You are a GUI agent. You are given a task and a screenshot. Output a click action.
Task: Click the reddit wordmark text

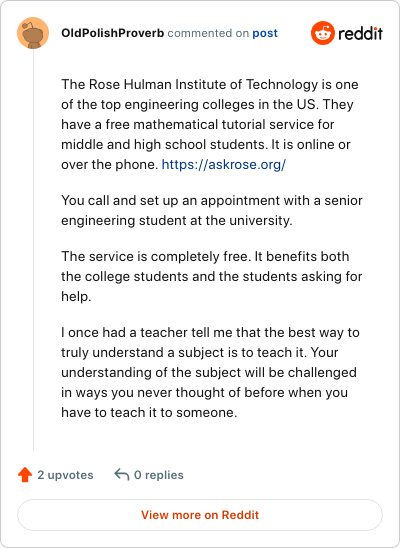tap(361, 34)
